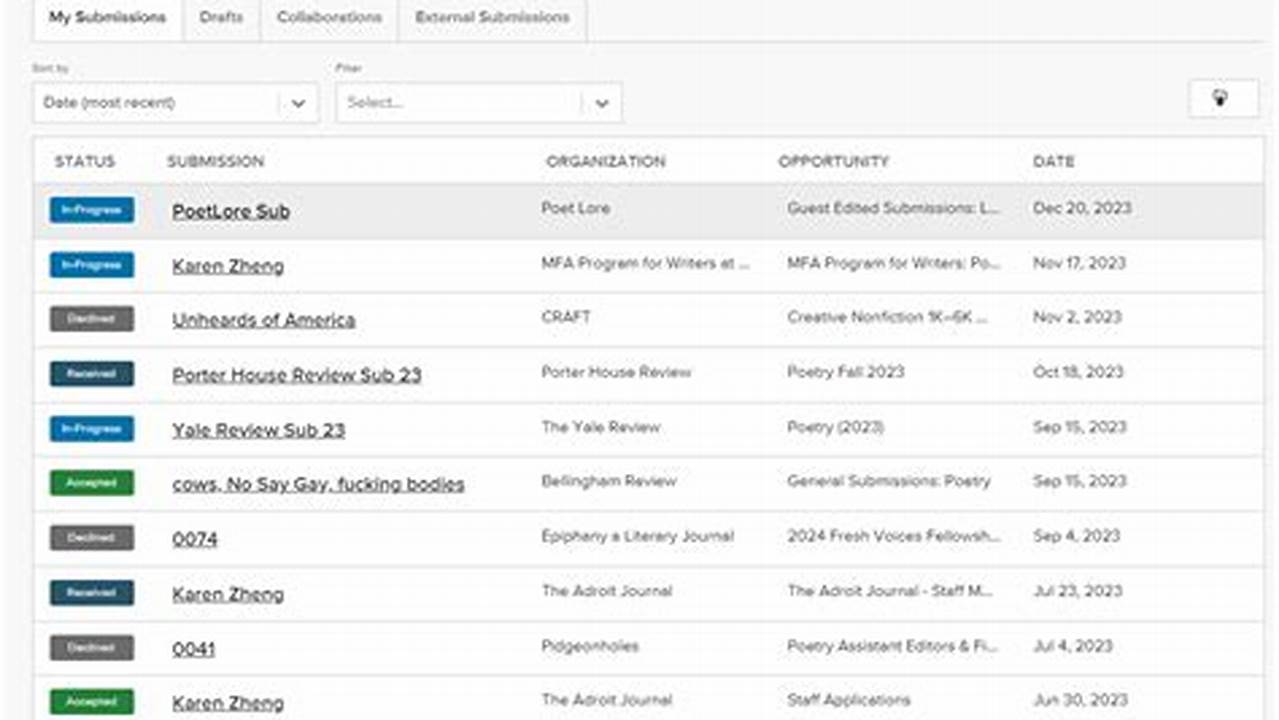The width and height of the screenshot is (1279, 720).
Task: Open the Yale Review Sub 23 submission
Action: pyautogui.click(x=260, y=430)
